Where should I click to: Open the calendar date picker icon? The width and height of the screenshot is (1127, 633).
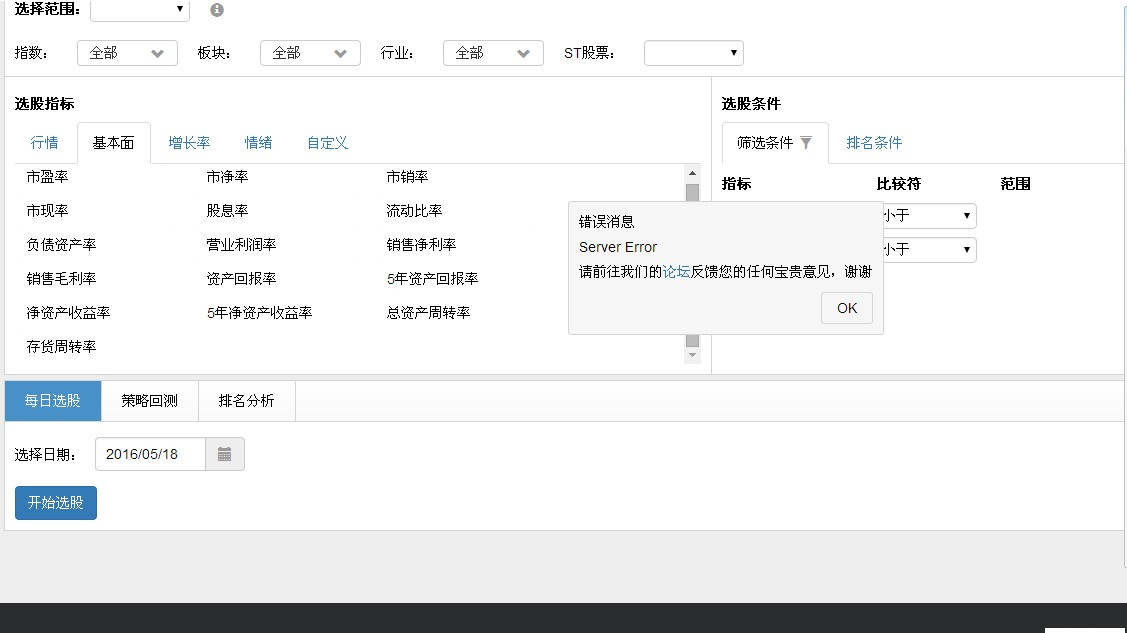coord(224,454)
